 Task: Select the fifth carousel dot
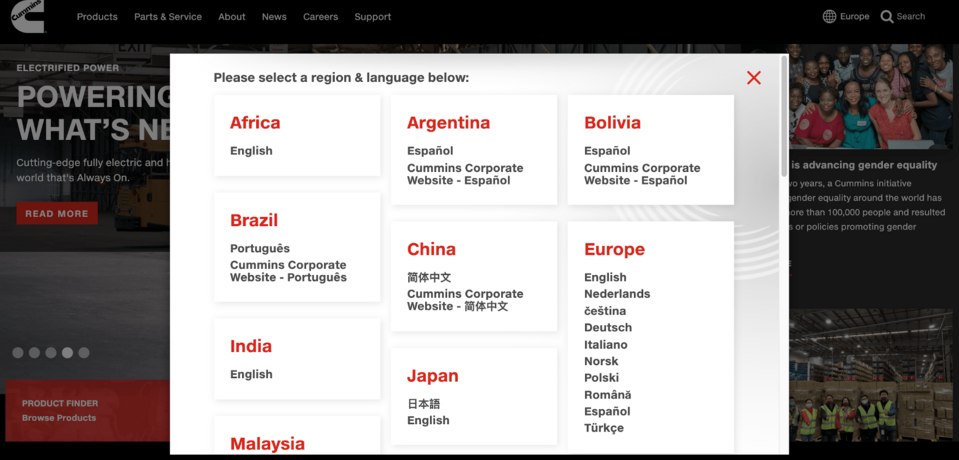coord(84,352)
